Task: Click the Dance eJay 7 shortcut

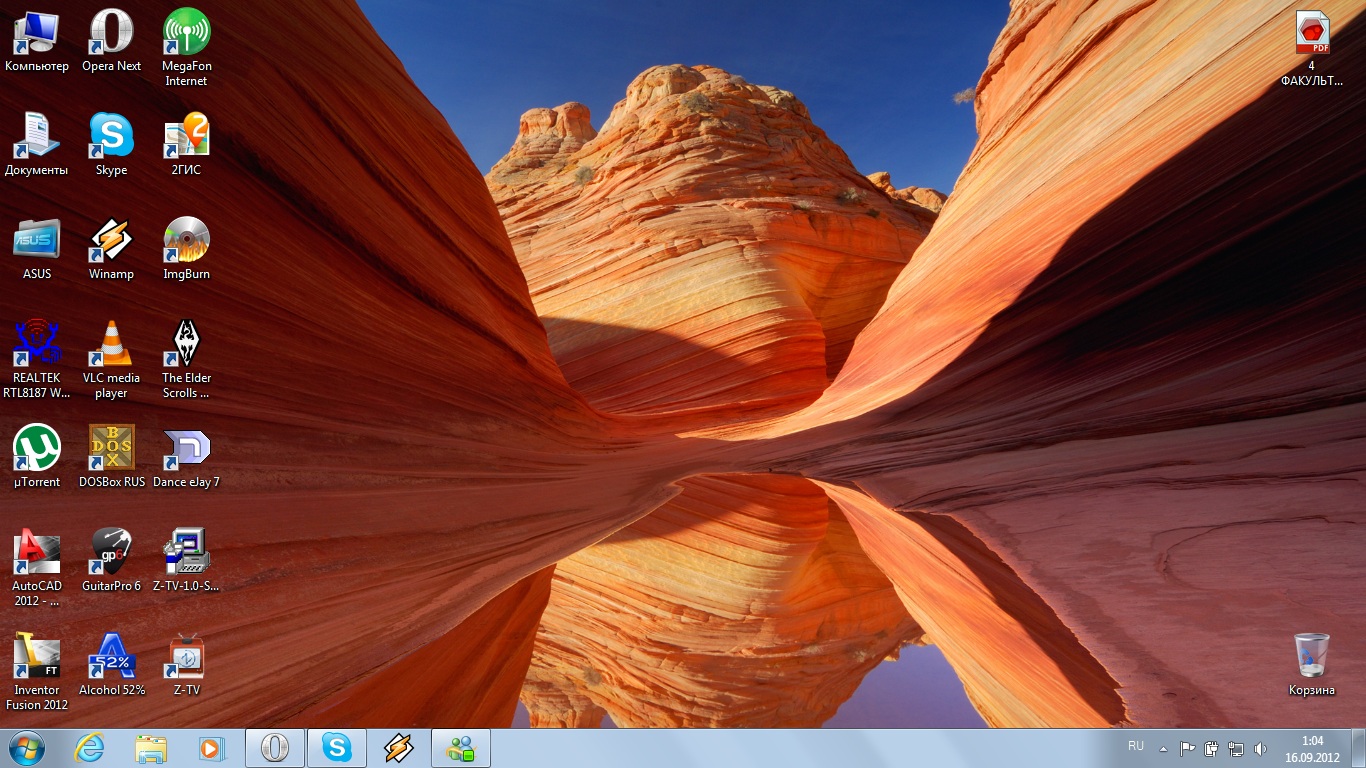Action: pyautogui.click(x=187, y=457)
